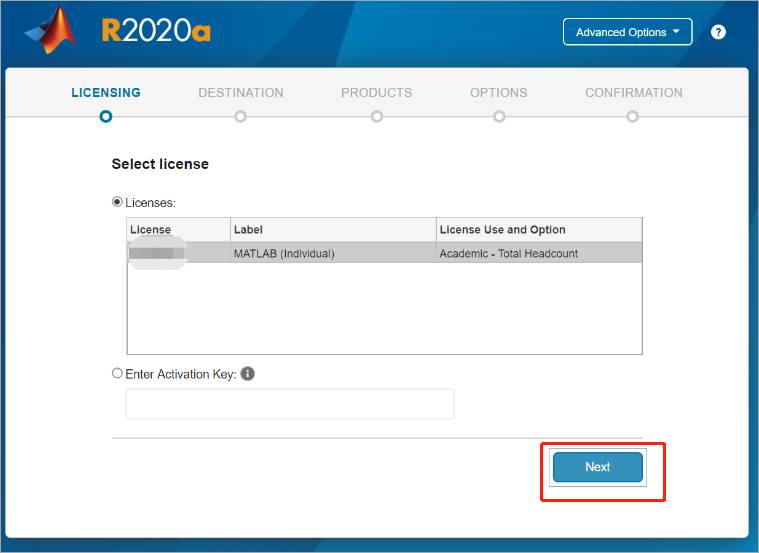Click the LICENSING step circle marker

tap(106, 117)
